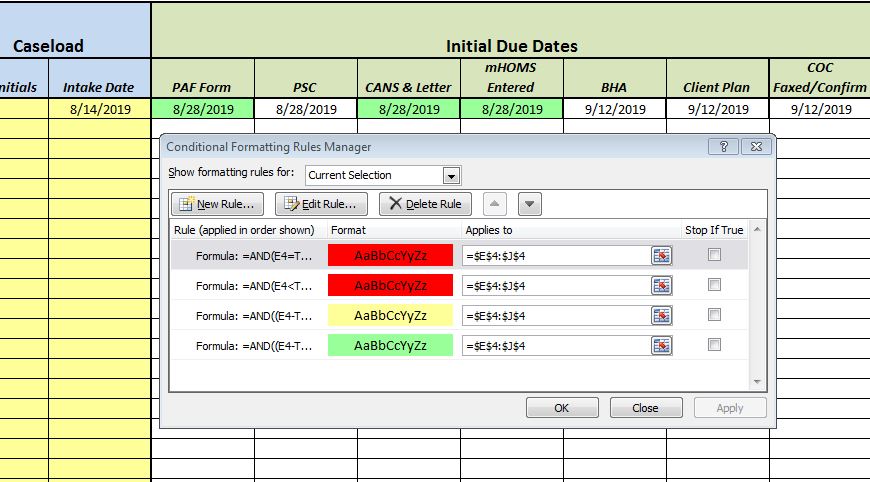This screenshot has width=870, height=482.
Task: Move rule up with arrow button
Action: coord(494,204)
